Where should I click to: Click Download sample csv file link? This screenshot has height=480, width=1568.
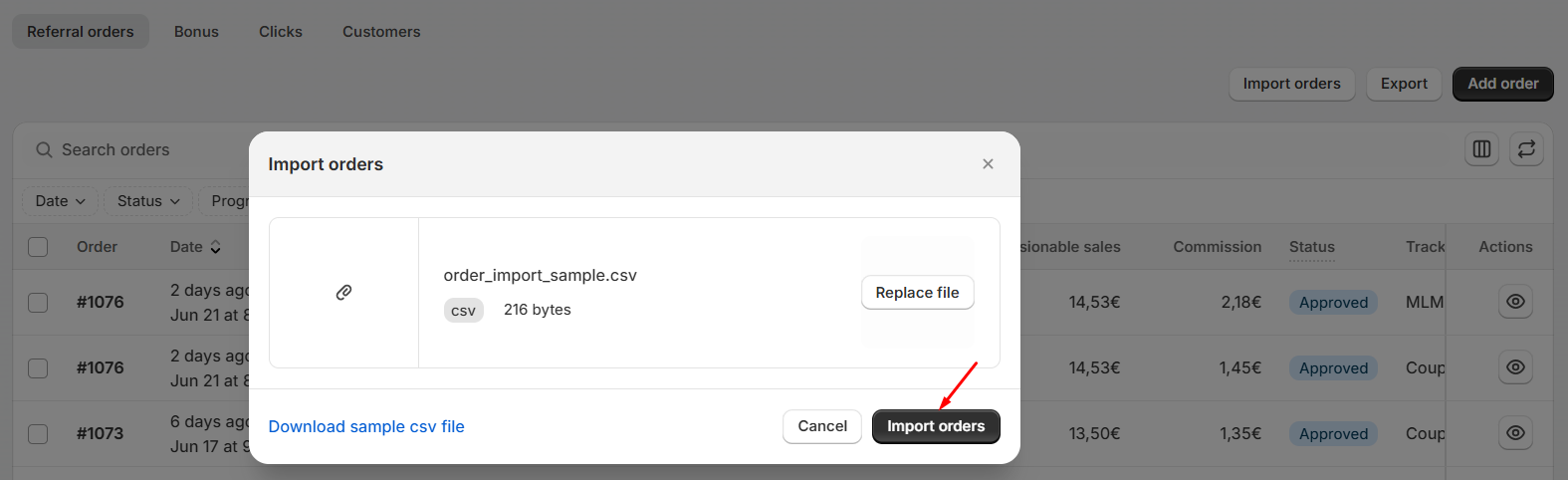coord(366,426)
